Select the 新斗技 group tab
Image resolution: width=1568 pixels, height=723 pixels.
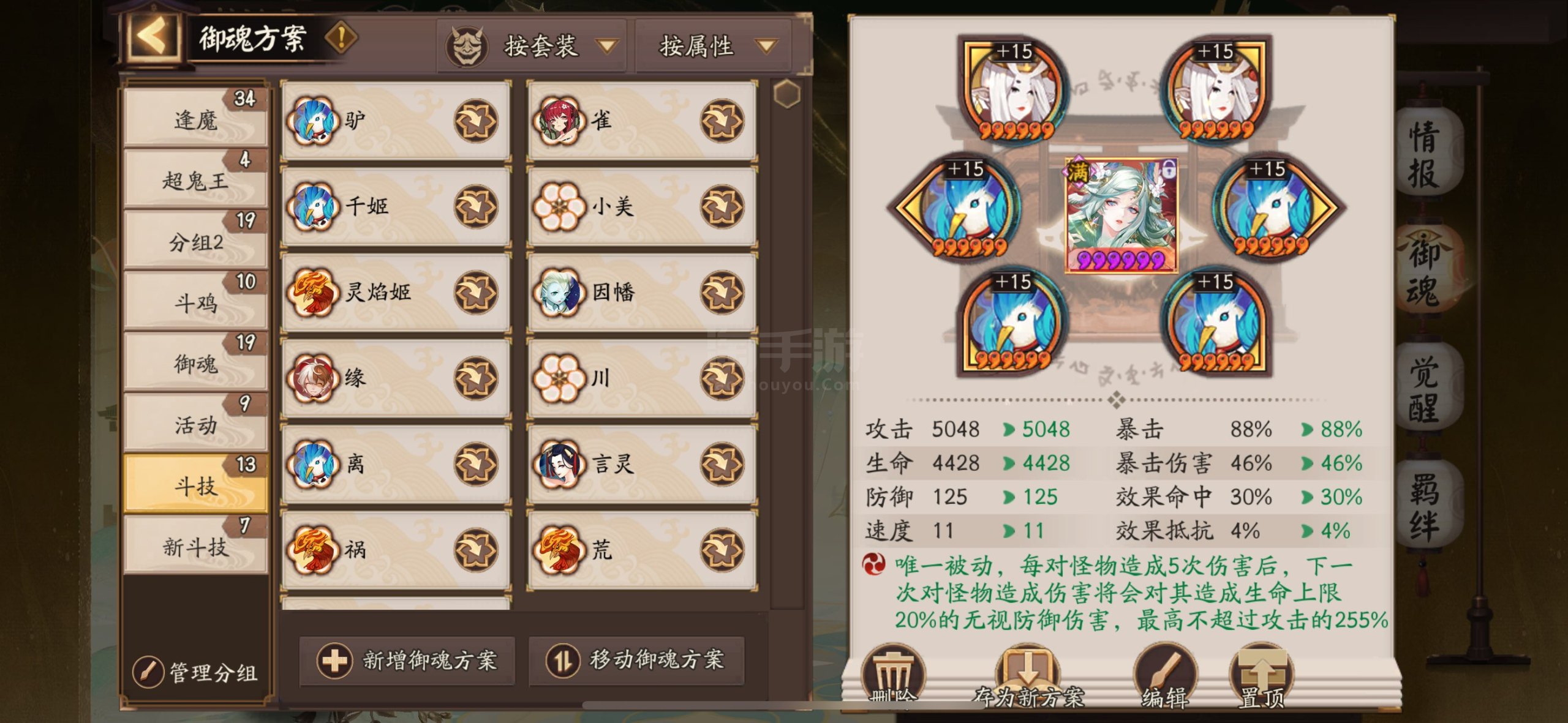[195, 545]
